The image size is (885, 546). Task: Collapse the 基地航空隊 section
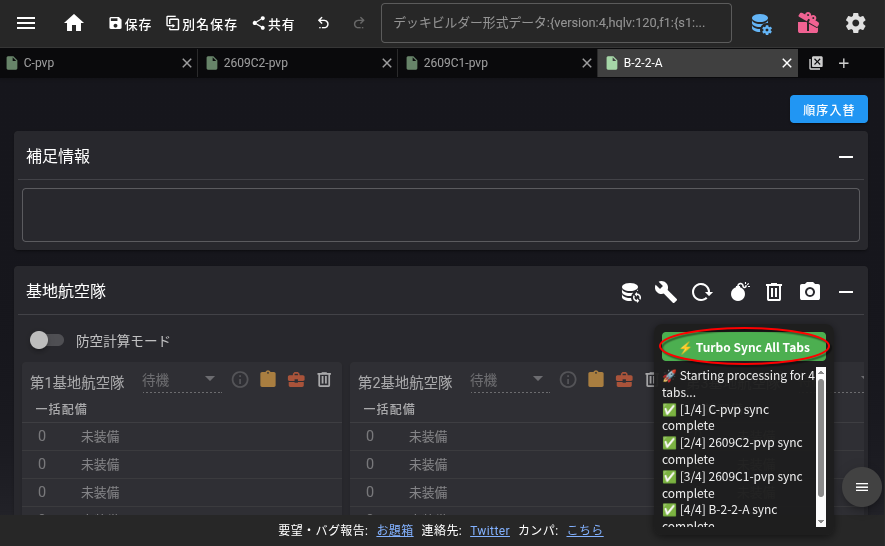coord(845,292)
